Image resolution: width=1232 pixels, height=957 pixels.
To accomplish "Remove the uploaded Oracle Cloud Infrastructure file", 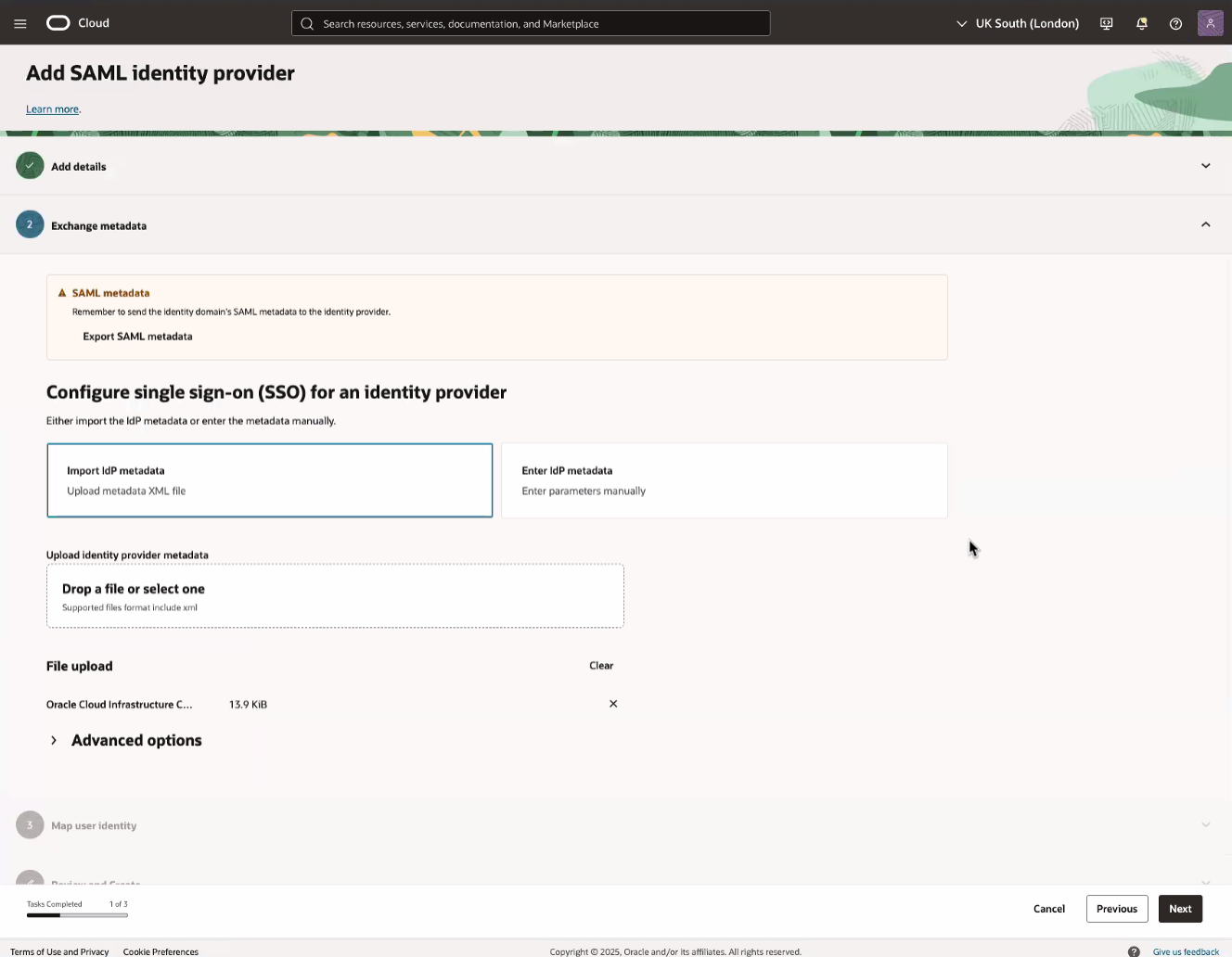I will coord(613,704).
